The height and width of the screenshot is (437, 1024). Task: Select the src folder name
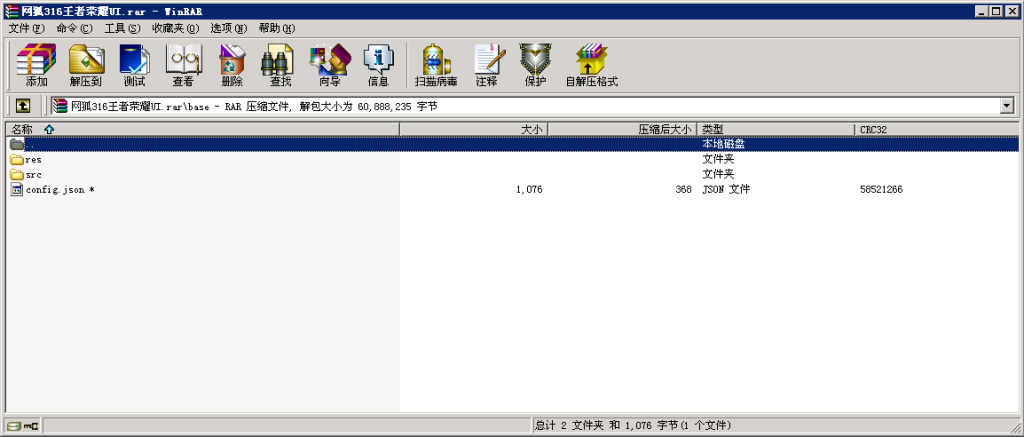pos(34,174)
